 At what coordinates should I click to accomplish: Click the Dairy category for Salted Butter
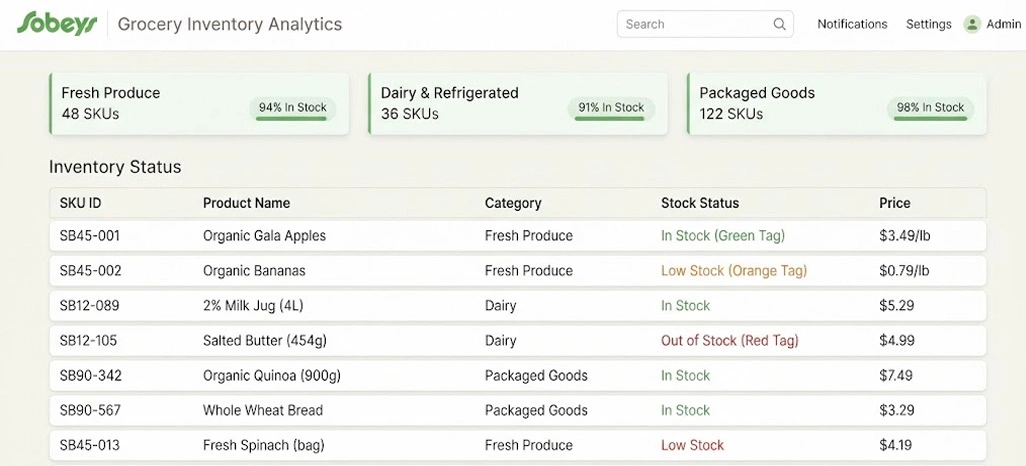[501, 340]
